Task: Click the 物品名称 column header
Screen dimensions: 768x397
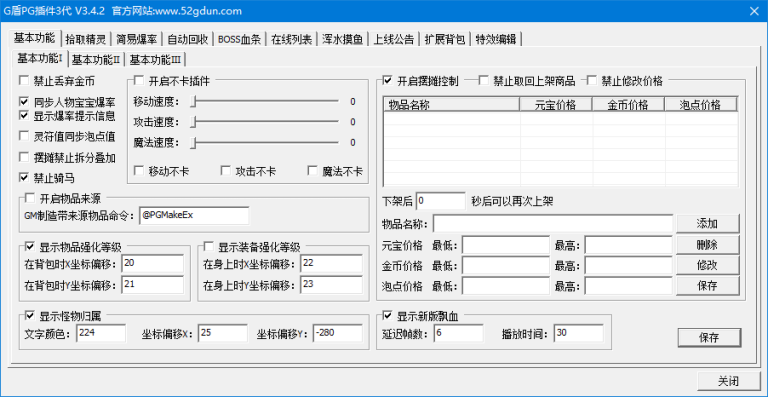Action: click(452, 105)
